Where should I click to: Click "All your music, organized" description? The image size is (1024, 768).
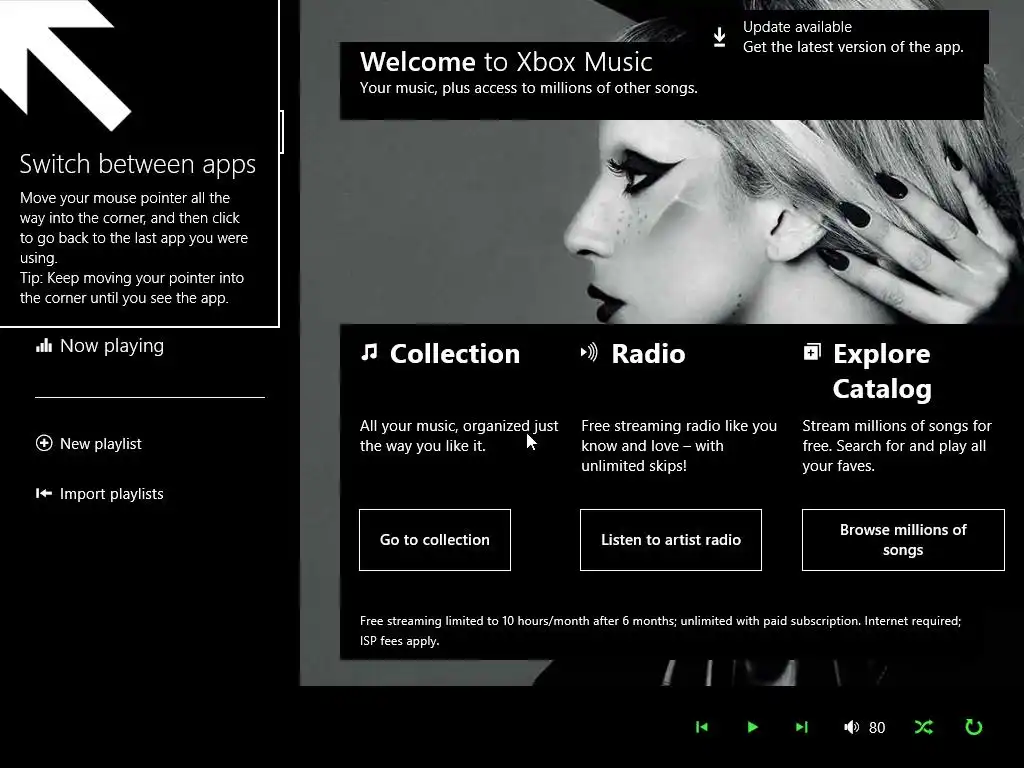click(459, 436)
